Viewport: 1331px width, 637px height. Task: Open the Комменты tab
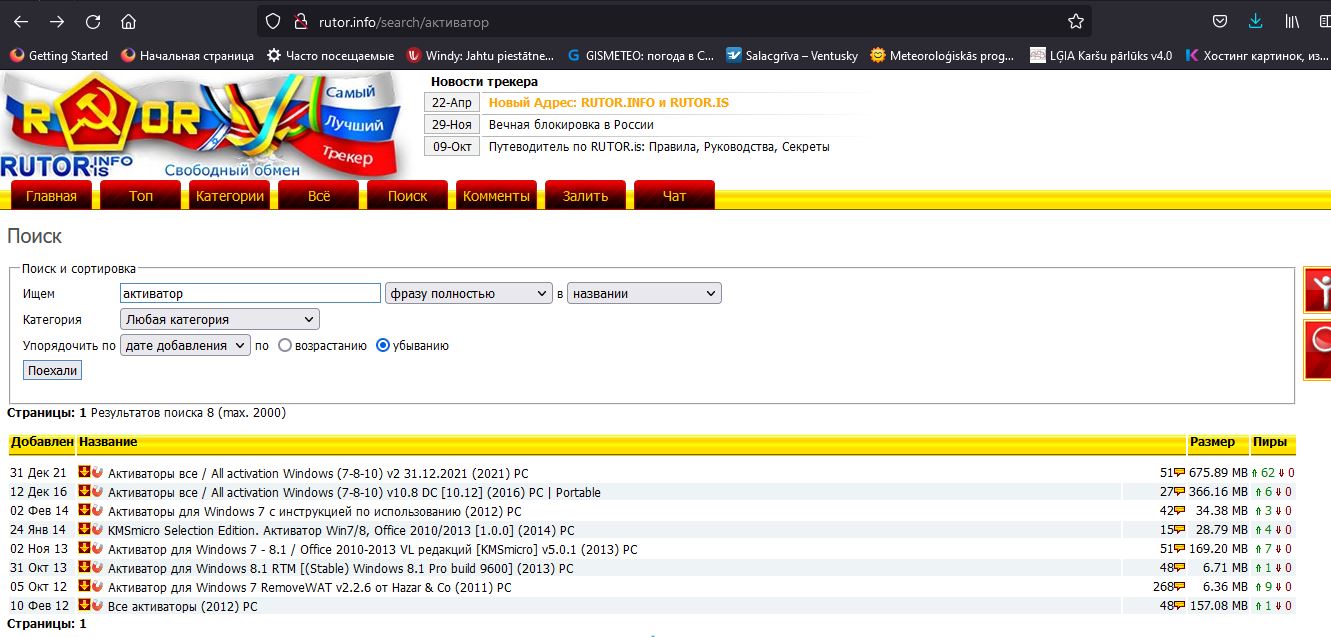497,196
